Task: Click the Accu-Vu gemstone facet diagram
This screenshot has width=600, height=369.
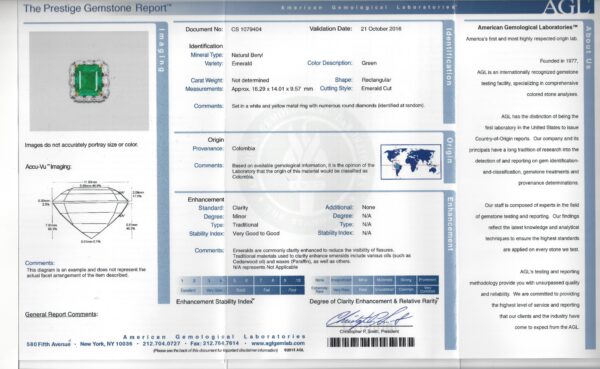Action: pos(90,212)
